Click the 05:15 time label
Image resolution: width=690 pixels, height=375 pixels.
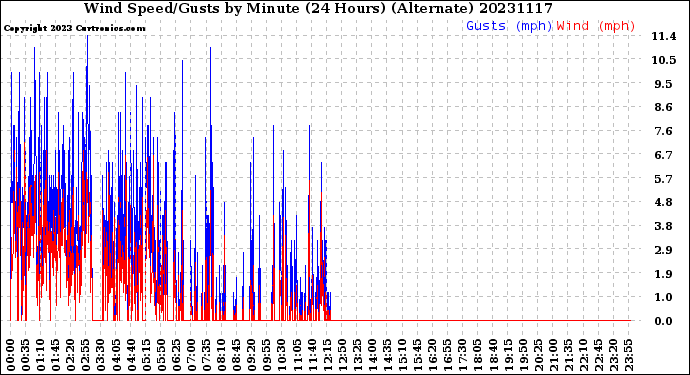coord(146,356)
